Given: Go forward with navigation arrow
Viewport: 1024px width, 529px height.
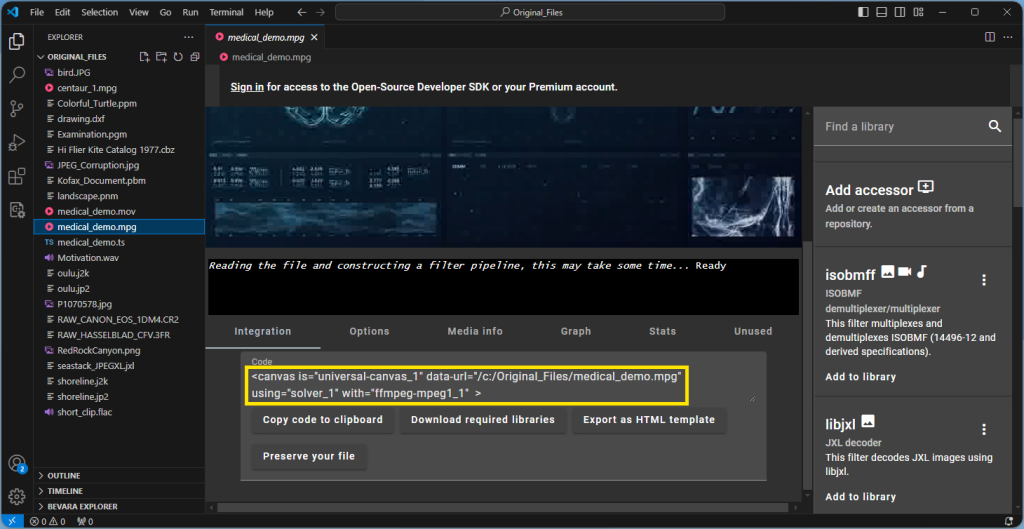Looking at the screenshot, I should tap(320, 12).
